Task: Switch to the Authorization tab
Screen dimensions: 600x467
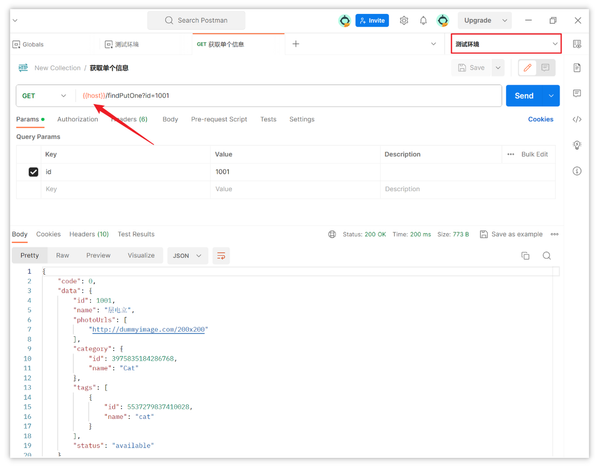Action: pyautogui.click(x=77, y=119)
